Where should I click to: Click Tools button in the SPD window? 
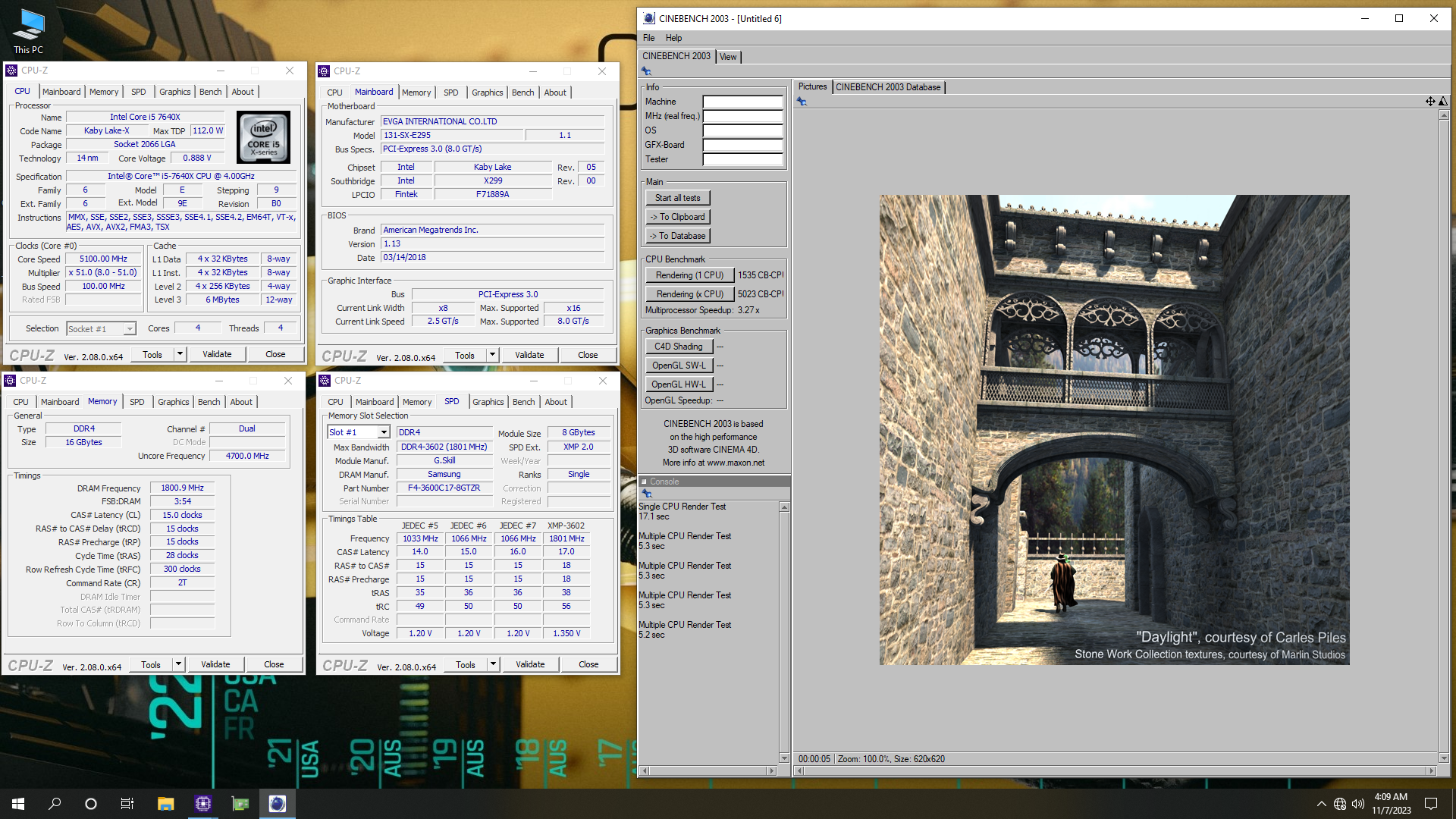466,664
